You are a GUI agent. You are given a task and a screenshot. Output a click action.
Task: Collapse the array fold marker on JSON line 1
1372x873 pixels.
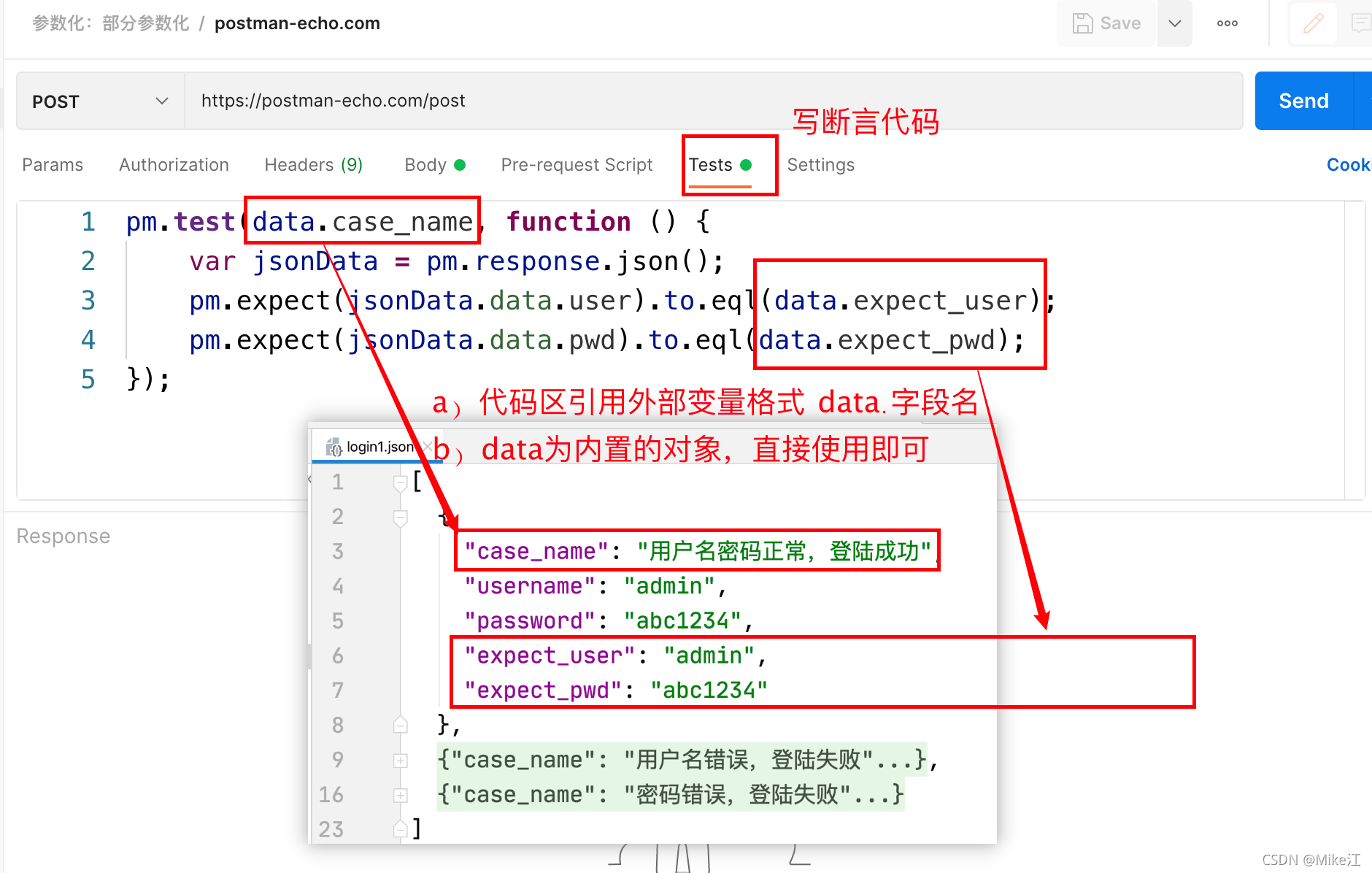click(x=400, y=482)
